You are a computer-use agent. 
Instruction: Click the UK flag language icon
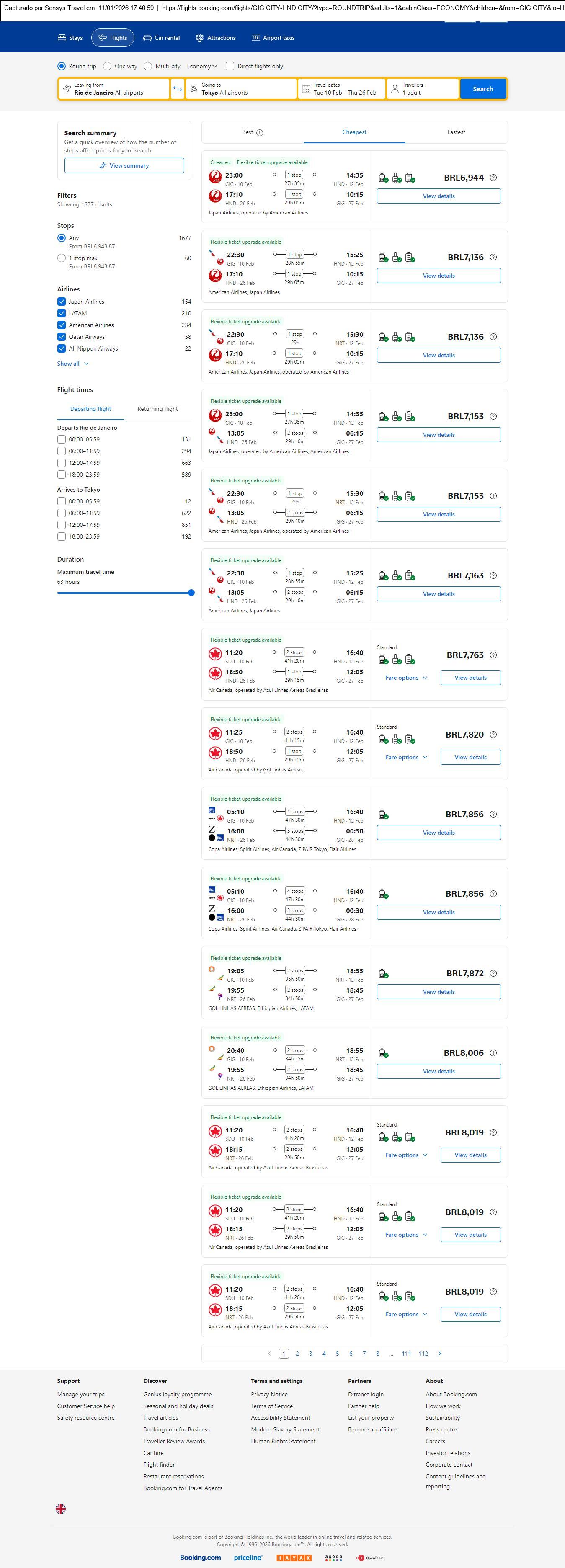(x=61, y=1509)
